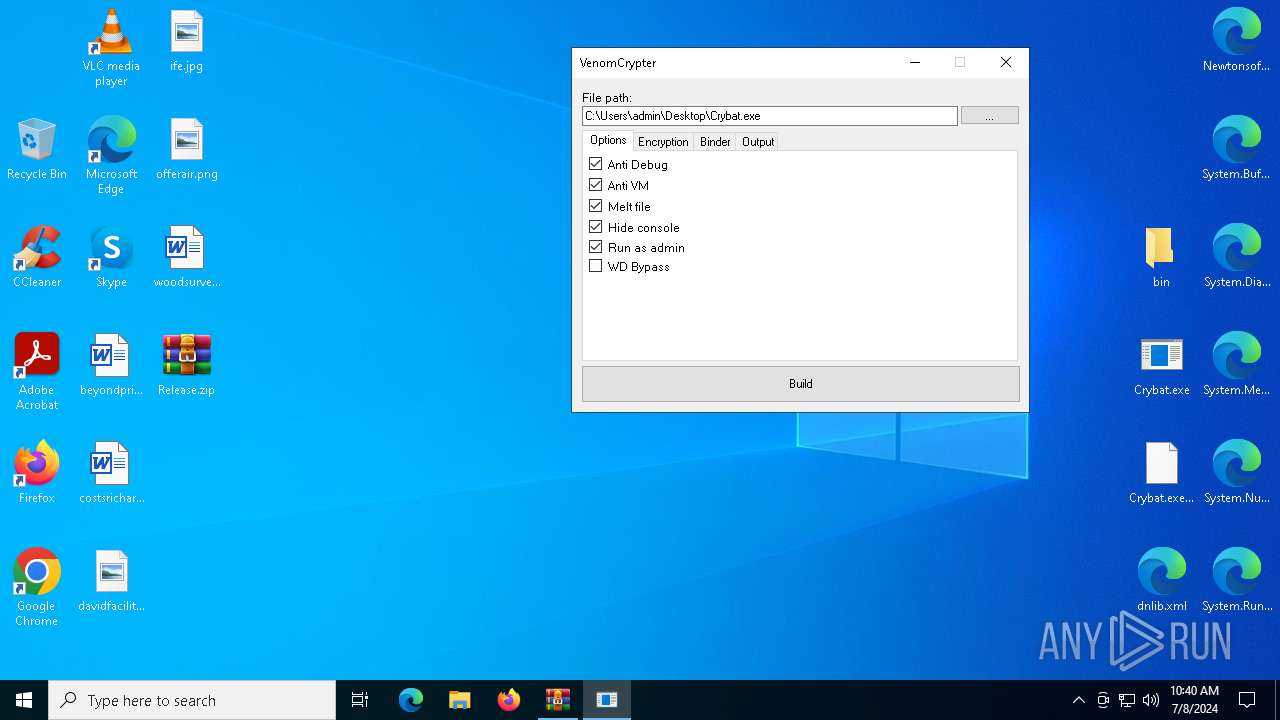Open Task View on taskbar
1280x720 pixels.
click(360, 700)
